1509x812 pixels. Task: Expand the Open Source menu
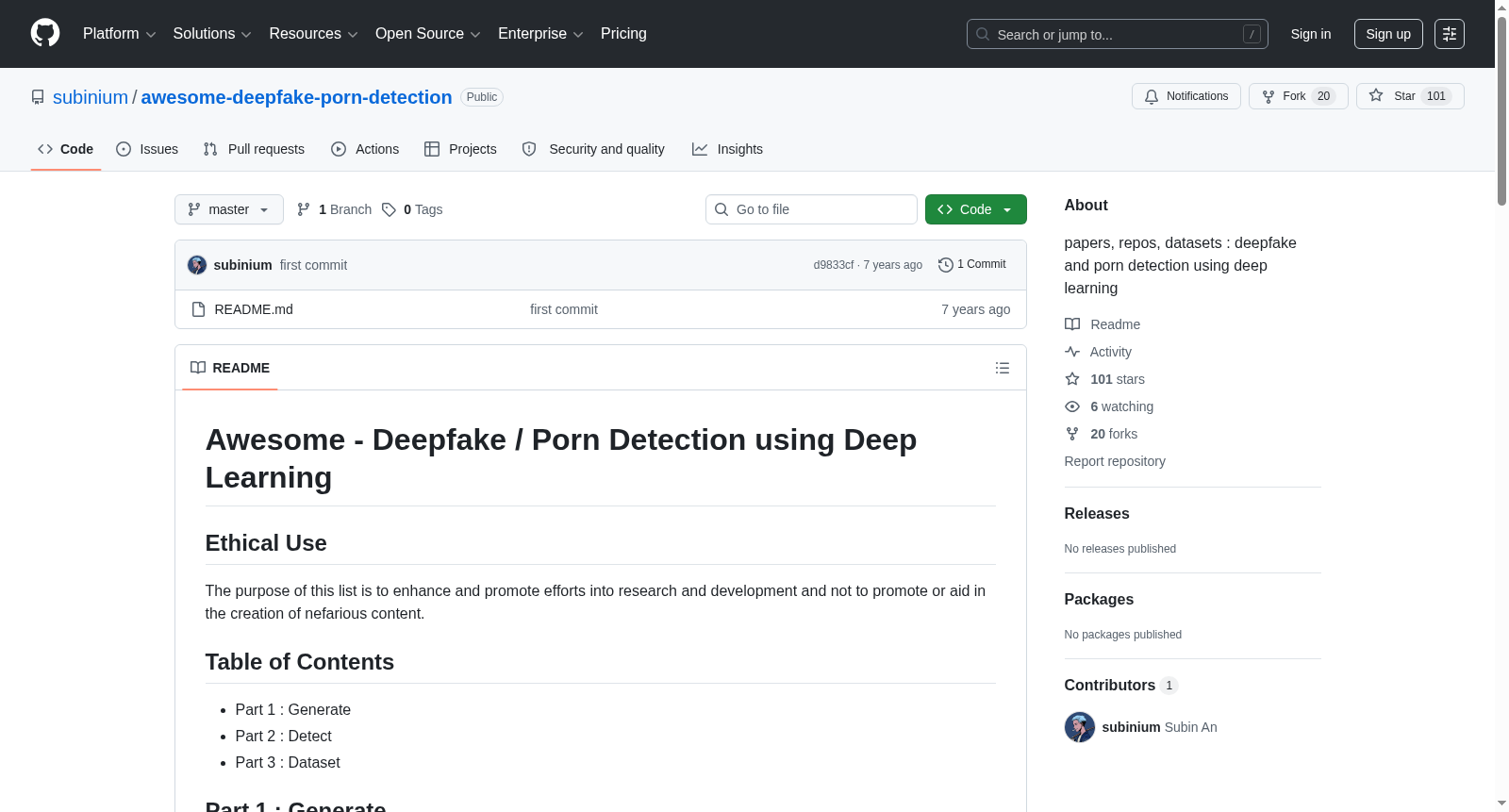pos(427,34)
